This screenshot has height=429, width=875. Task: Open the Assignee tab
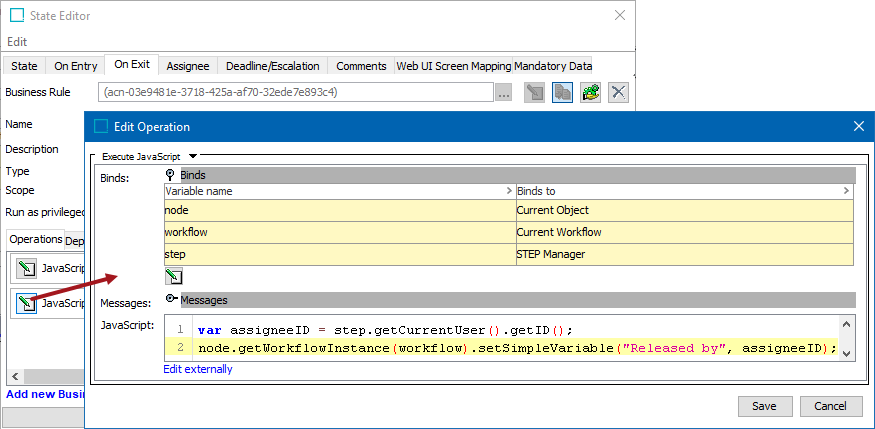tap(188, 66)
